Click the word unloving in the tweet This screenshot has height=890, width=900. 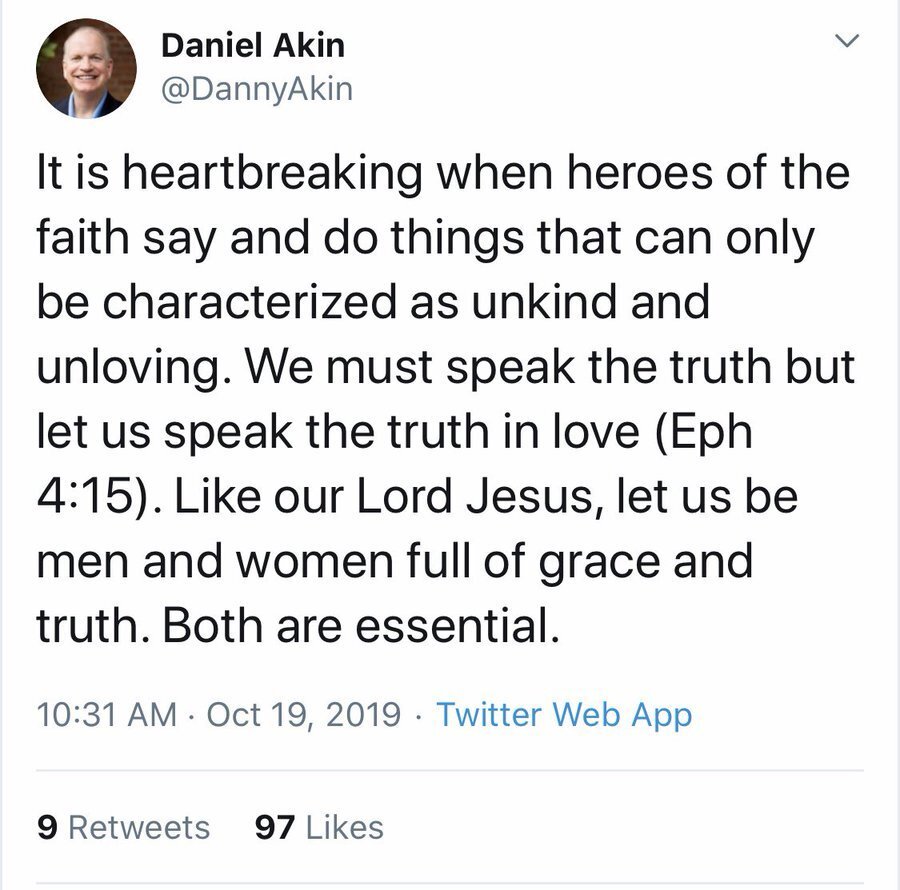[x=130, y=368]
